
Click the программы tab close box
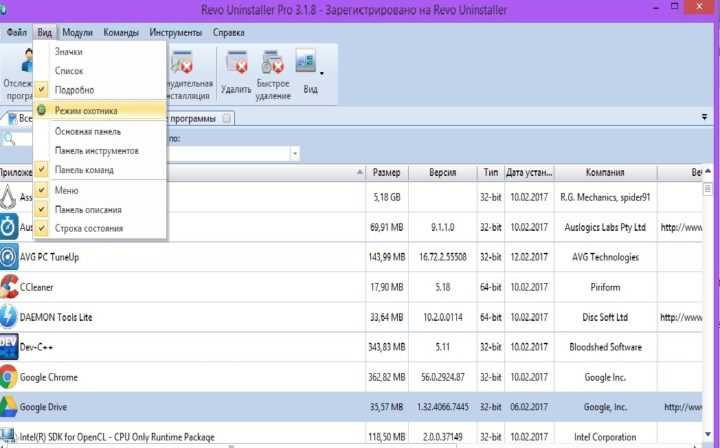coord(226,118)
